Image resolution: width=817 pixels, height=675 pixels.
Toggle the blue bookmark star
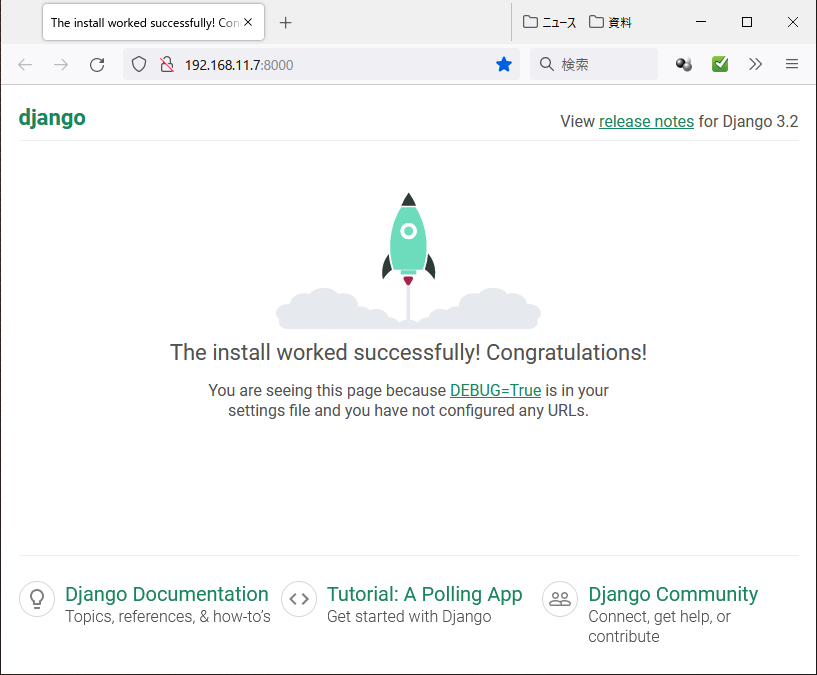pos(504,65)
